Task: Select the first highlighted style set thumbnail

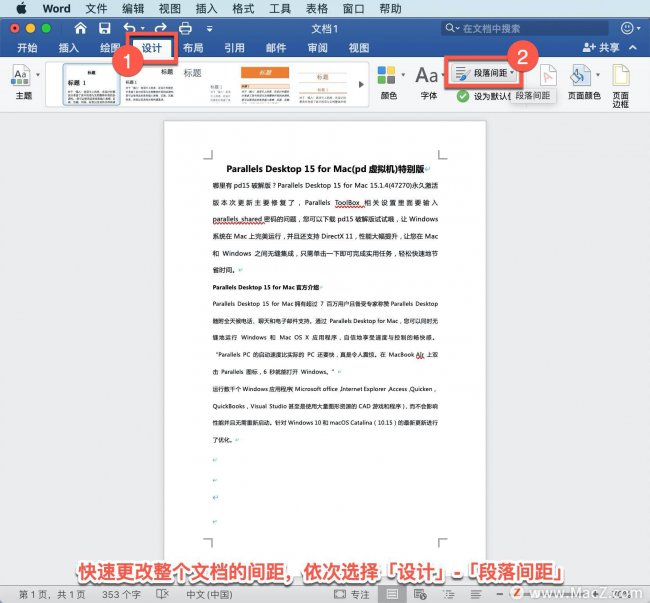Action: 91,84
